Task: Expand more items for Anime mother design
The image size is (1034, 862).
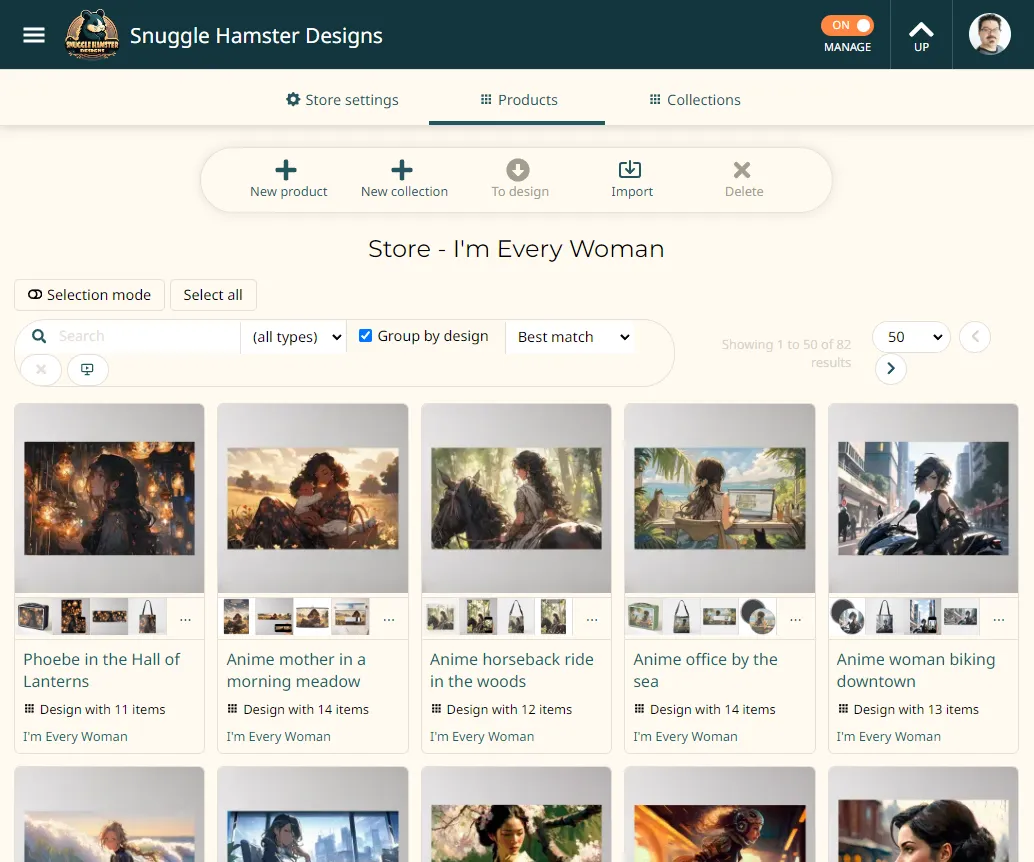Action: [389, 619]
